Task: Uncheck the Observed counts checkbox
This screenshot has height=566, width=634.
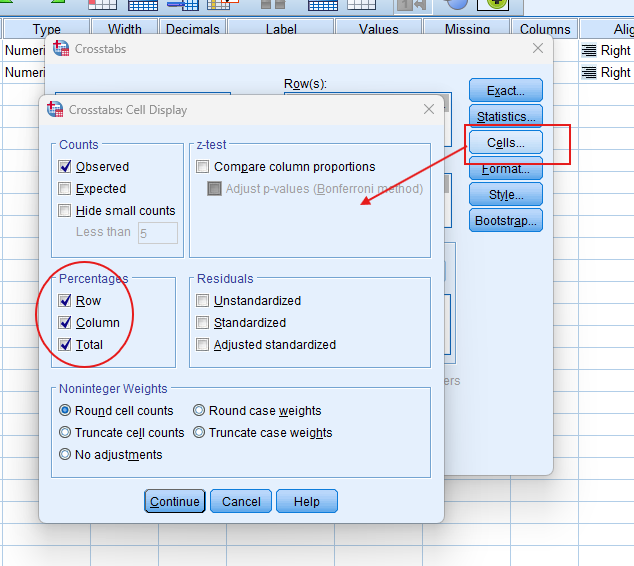Action: click(x=66, y=167)
